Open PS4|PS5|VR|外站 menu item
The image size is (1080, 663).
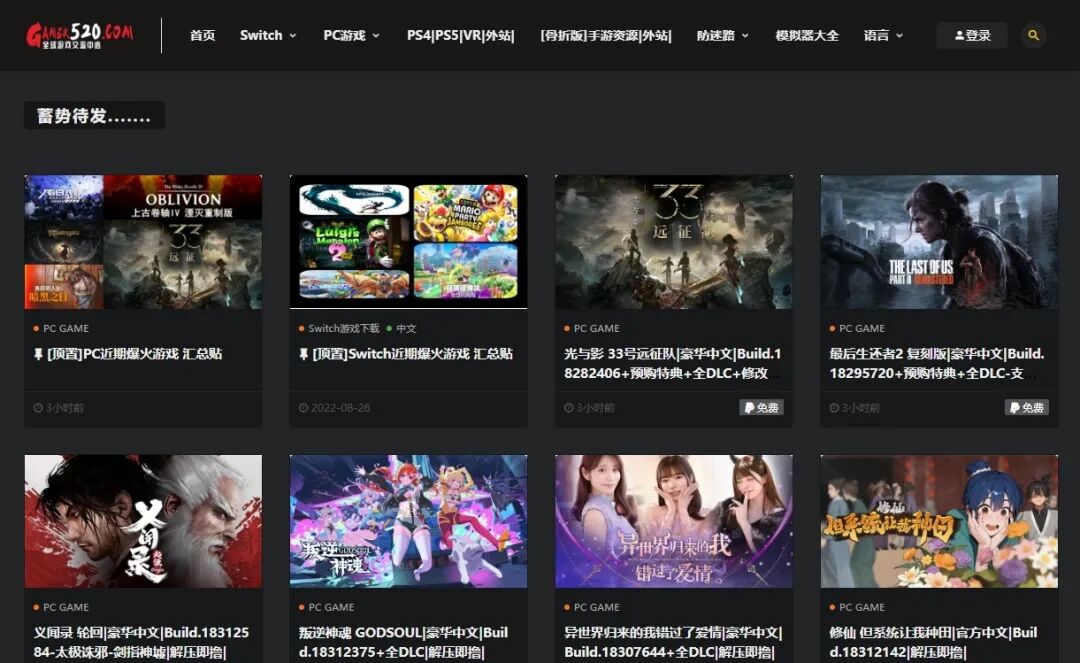pos(460,35)
